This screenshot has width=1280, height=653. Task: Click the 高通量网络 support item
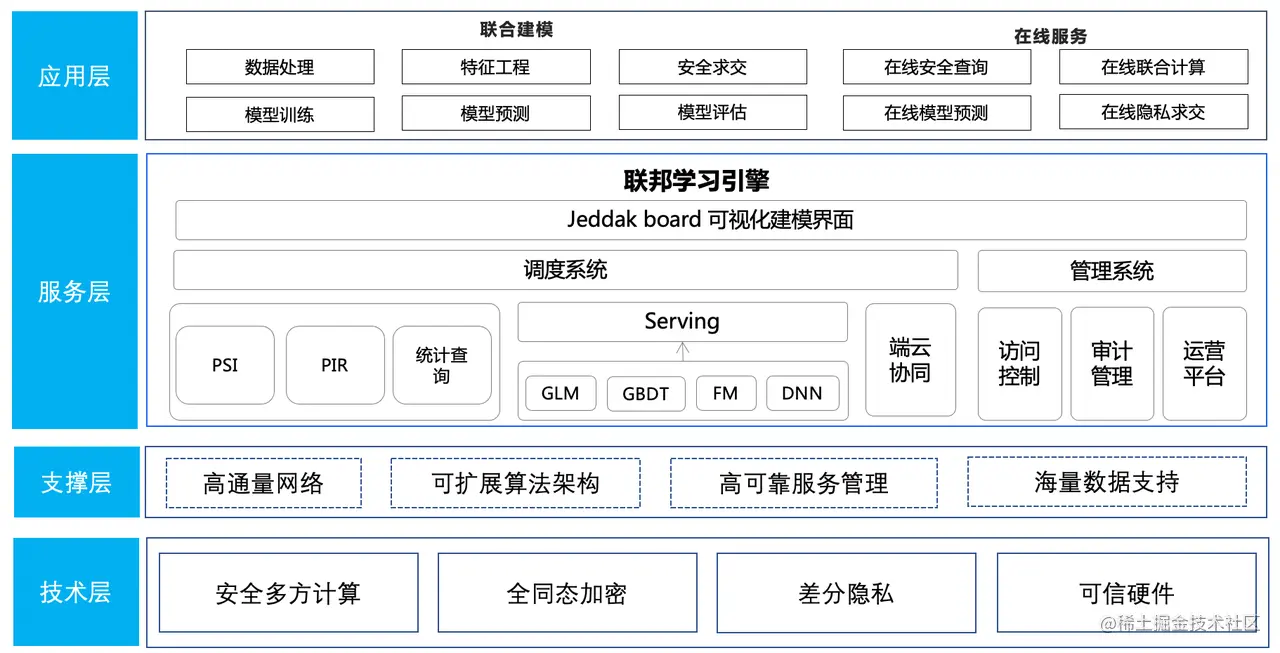coord(263,483)
